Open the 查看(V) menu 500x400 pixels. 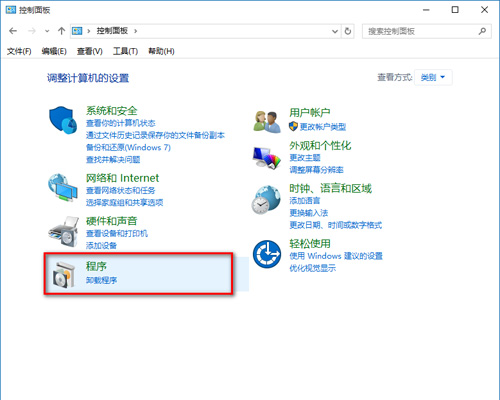tap(90, 51)
